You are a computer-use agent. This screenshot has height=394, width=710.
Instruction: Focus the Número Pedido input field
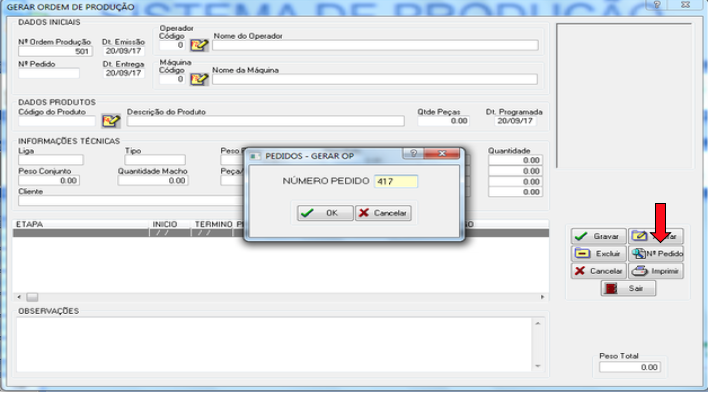(x=396, y=181)
